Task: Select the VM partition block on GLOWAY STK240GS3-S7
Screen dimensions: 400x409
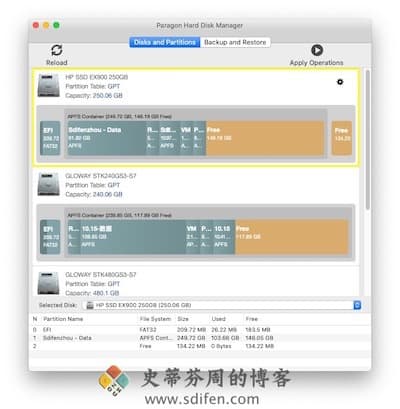Action: coord(192,237)
